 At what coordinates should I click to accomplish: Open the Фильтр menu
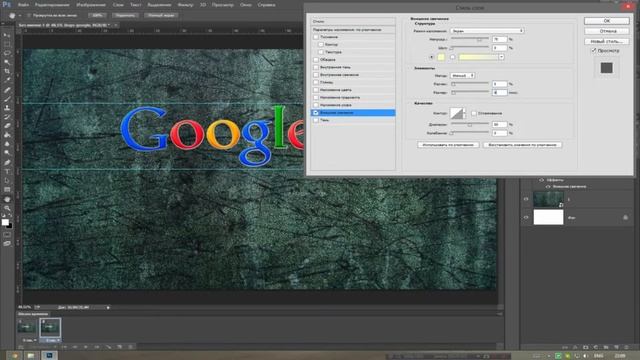pyautogui.click(x=185, y=5)
